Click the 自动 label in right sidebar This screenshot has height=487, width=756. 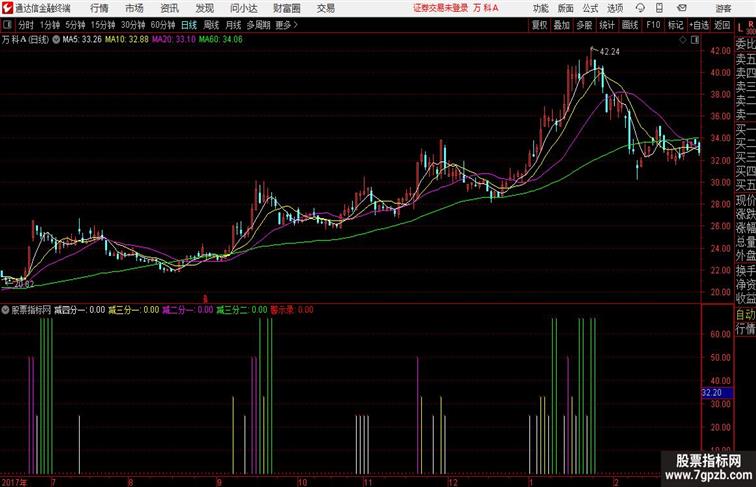[x=745, y=315]
